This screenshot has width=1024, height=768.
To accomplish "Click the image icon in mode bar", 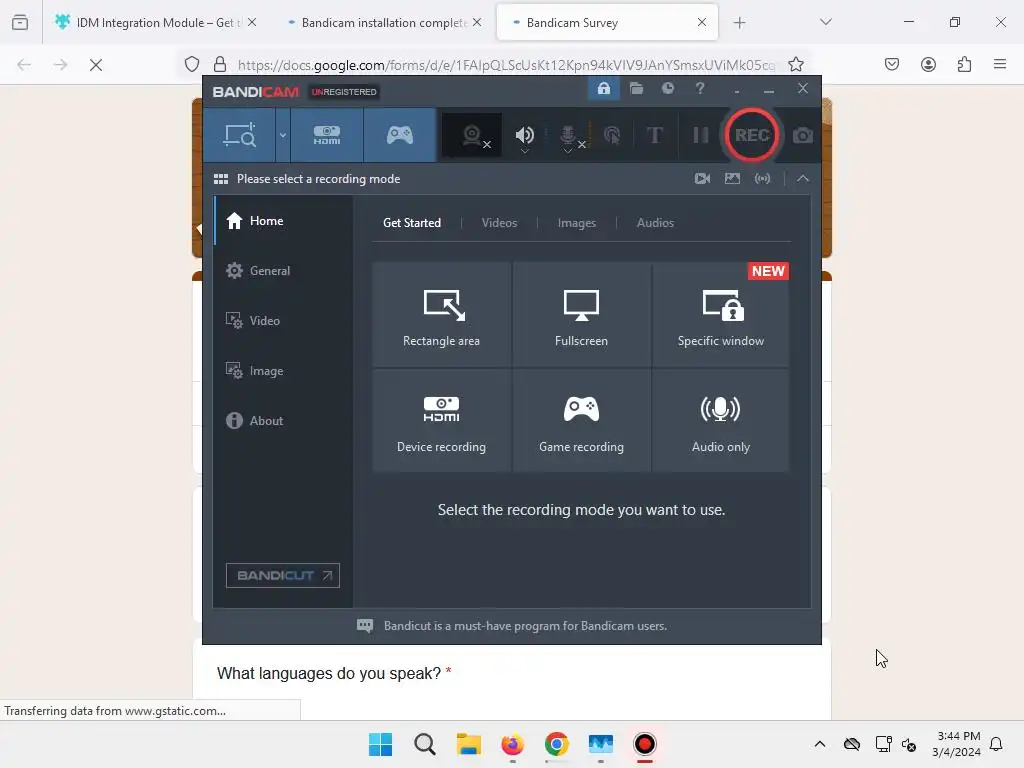I will [x=732, y=178].
